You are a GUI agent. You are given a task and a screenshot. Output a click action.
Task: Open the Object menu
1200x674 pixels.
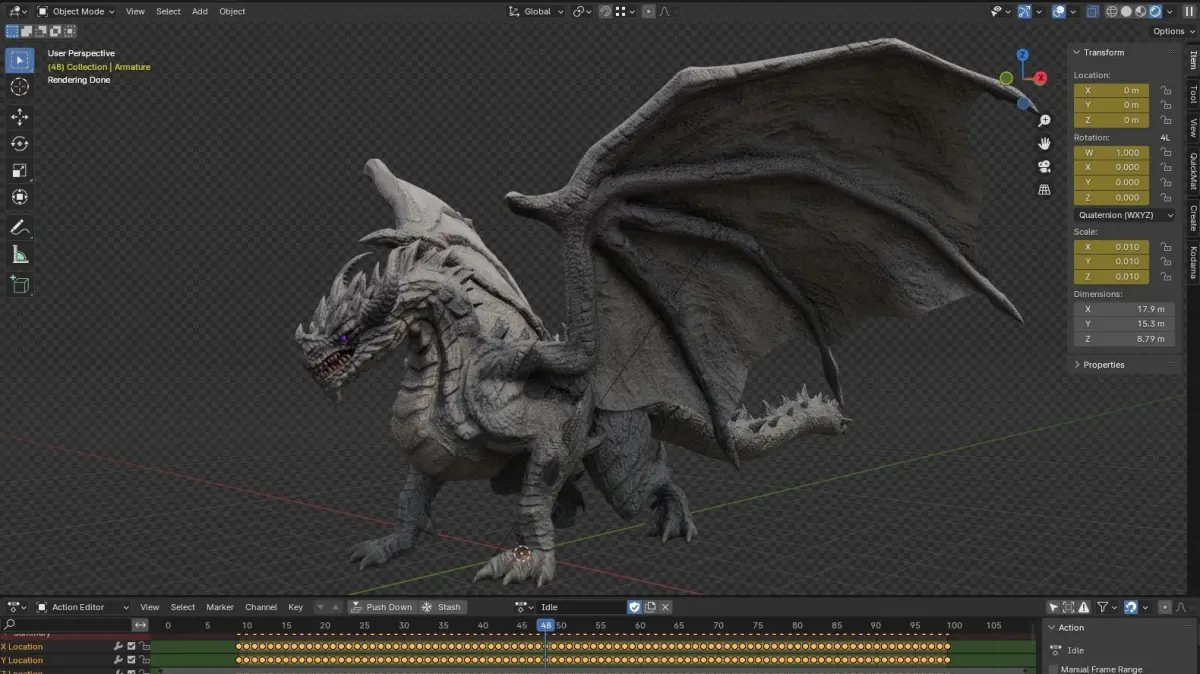[x=232, y=11]
